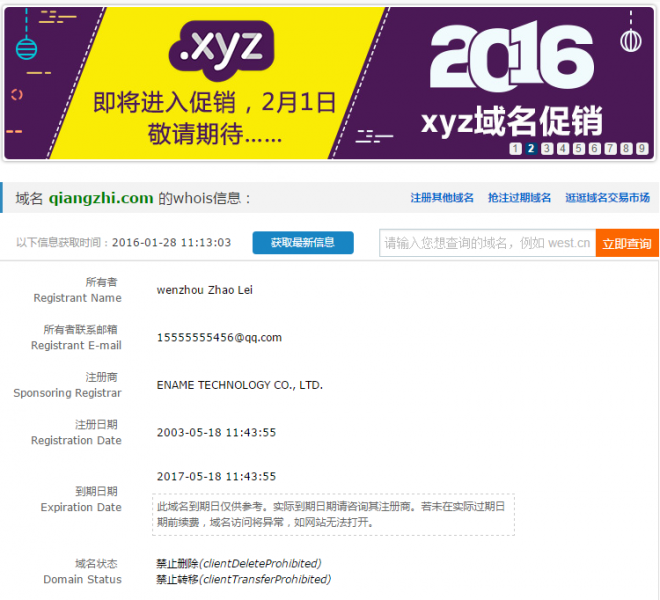Click the .xyz logo in the banner
660x600 pixels.
[221, 46]
